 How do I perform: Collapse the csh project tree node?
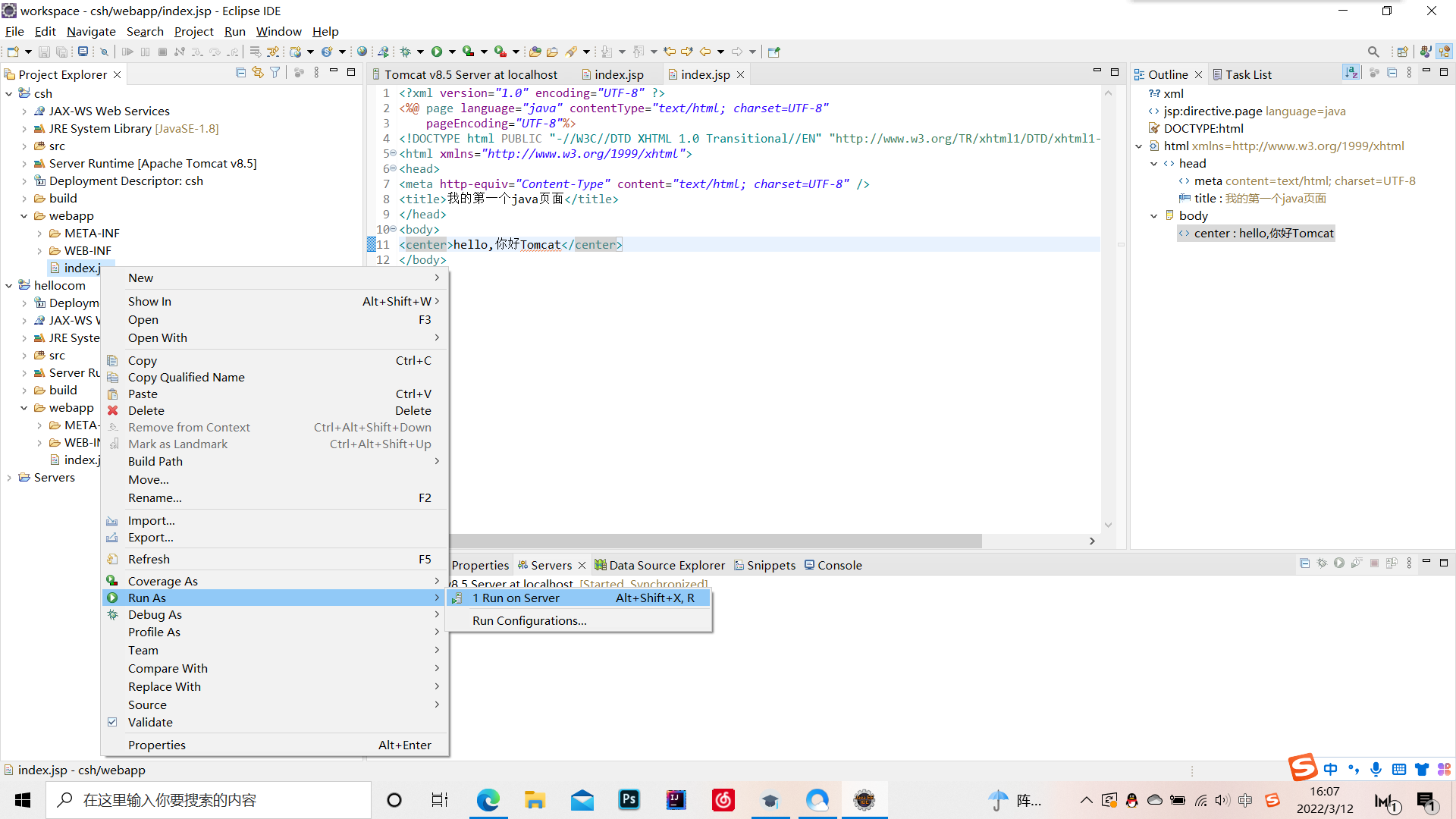point(8,93)
